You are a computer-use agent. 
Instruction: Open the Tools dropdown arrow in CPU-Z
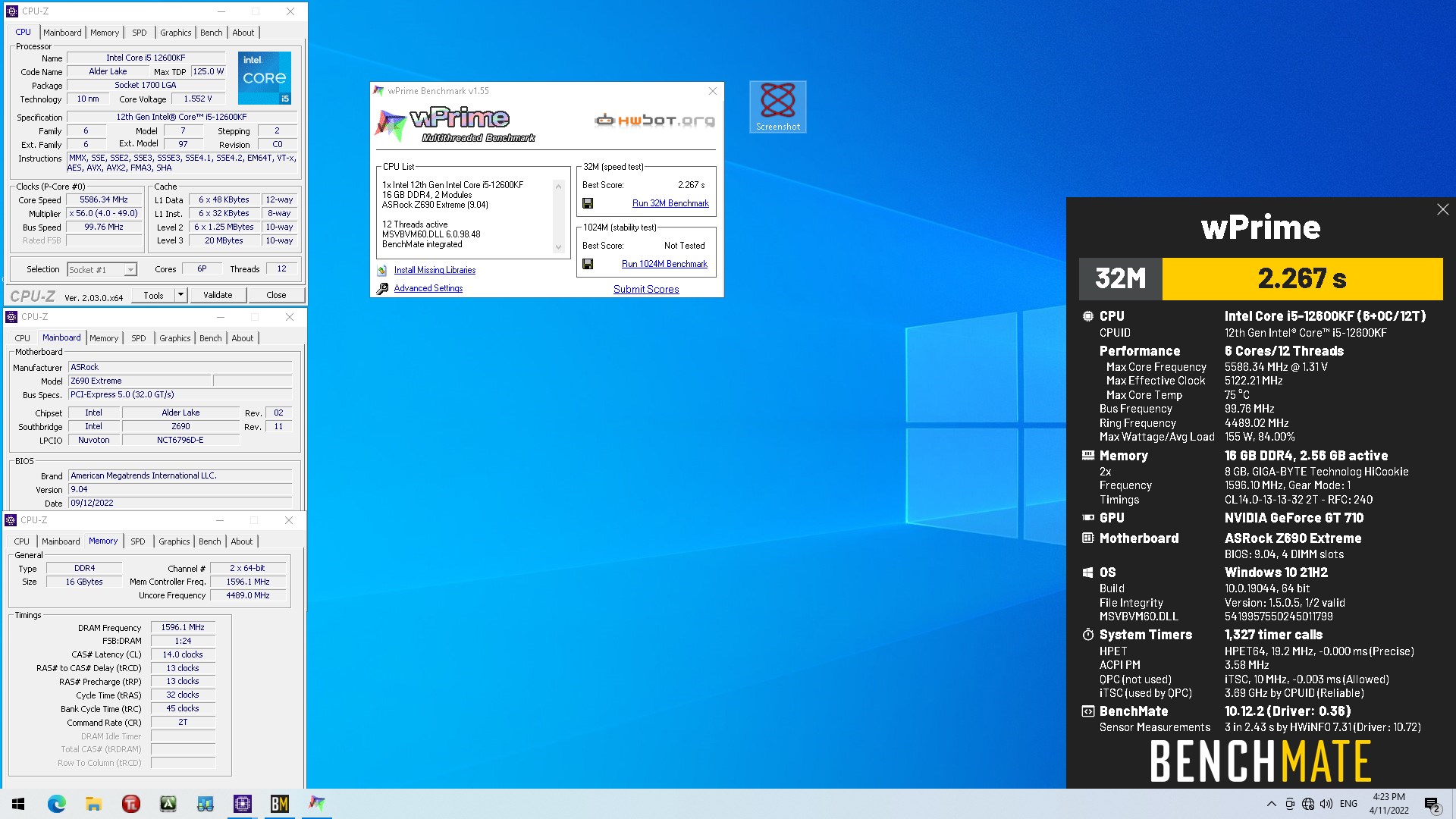tap(180, 295)
